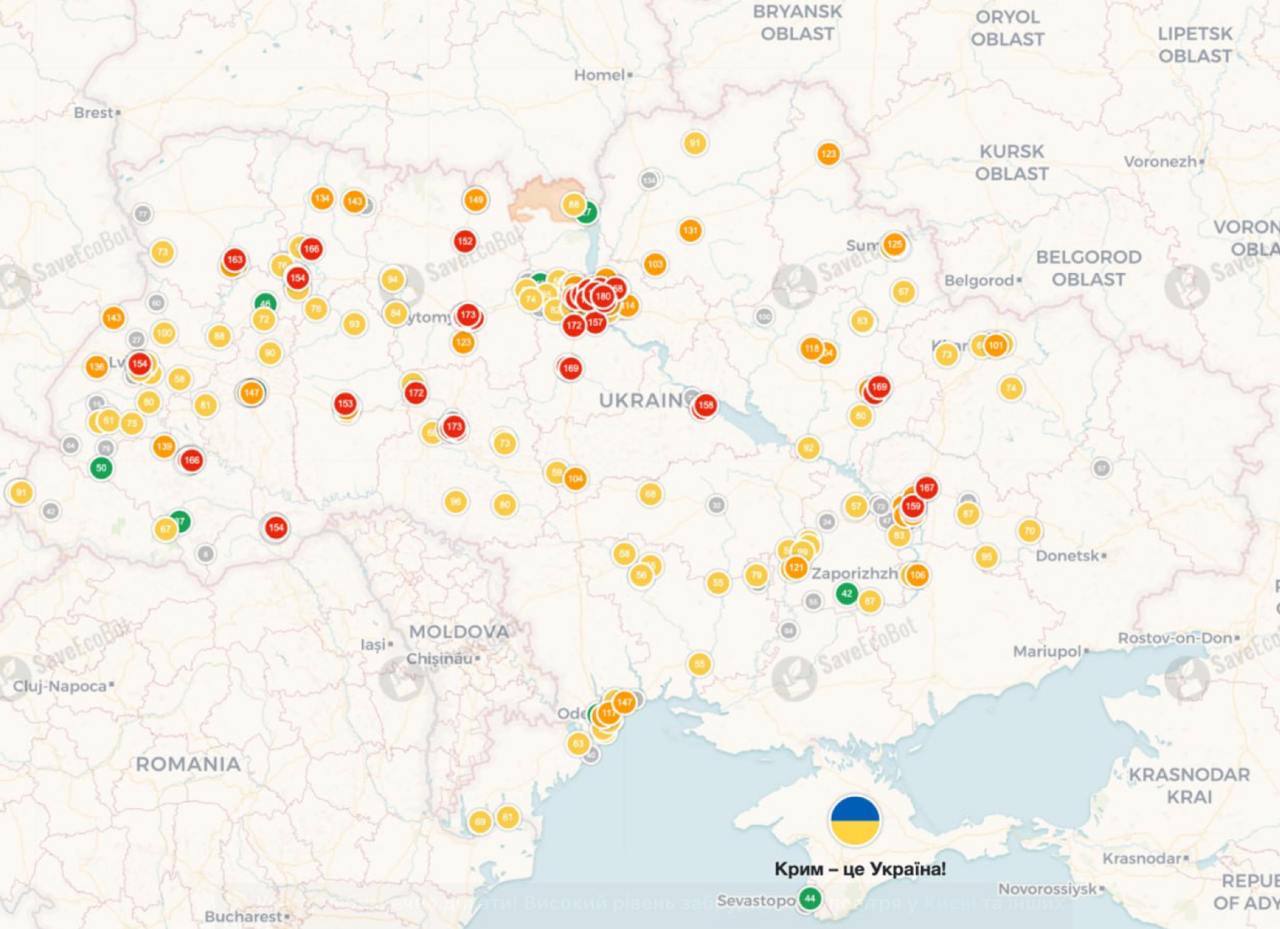Click the red 153 air quality marker
Image resolution: width=1280 pixels, height=929 pixels.
[x=346, y=404]
